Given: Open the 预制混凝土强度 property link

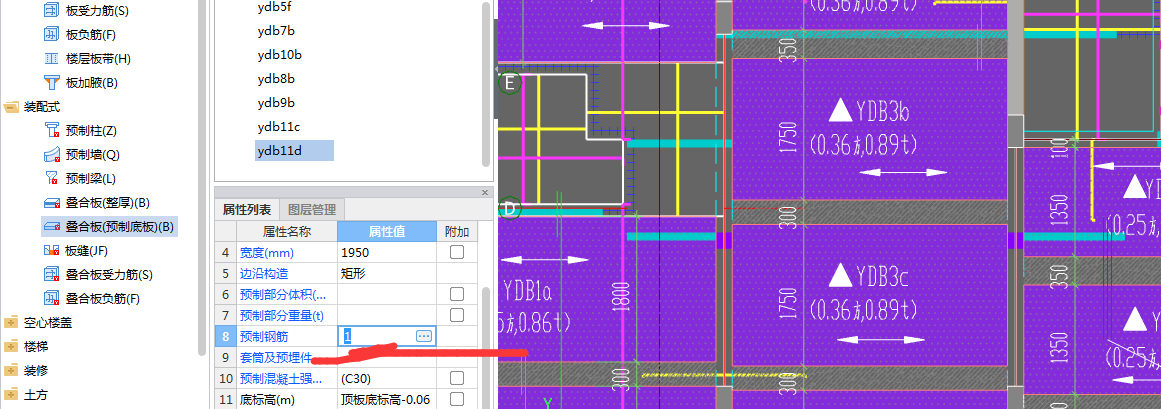Looking at the screenshot, I should pos(281,379).
